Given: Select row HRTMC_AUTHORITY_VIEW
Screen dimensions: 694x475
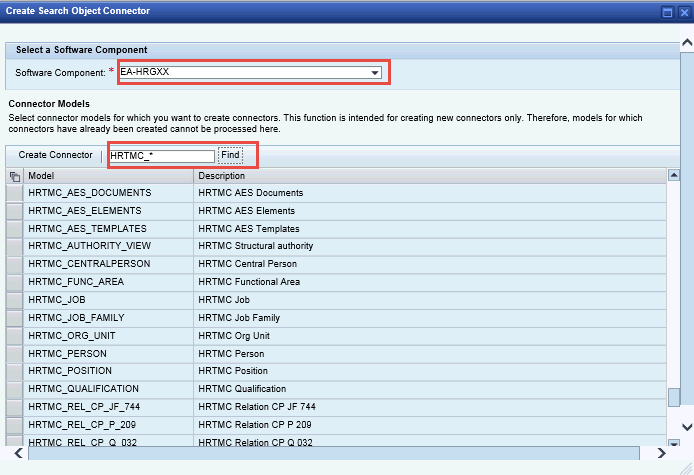Looking at the screenshot, I should (15, 247).
